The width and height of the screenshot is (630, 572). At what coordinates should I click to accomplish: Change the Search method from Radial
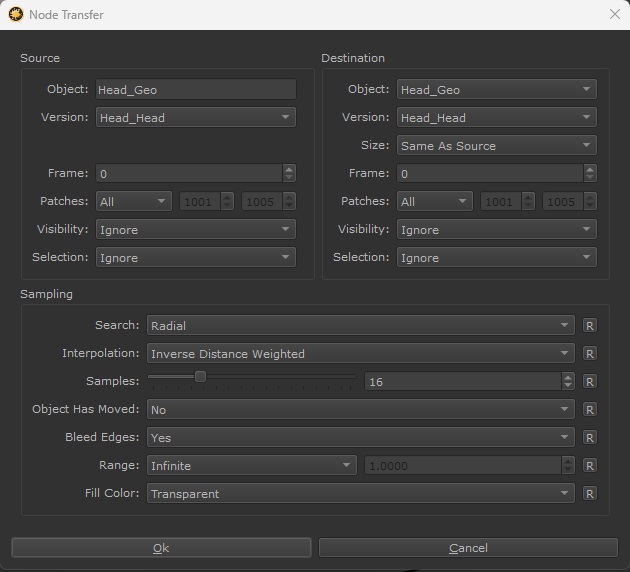click(x=361, y=326)
